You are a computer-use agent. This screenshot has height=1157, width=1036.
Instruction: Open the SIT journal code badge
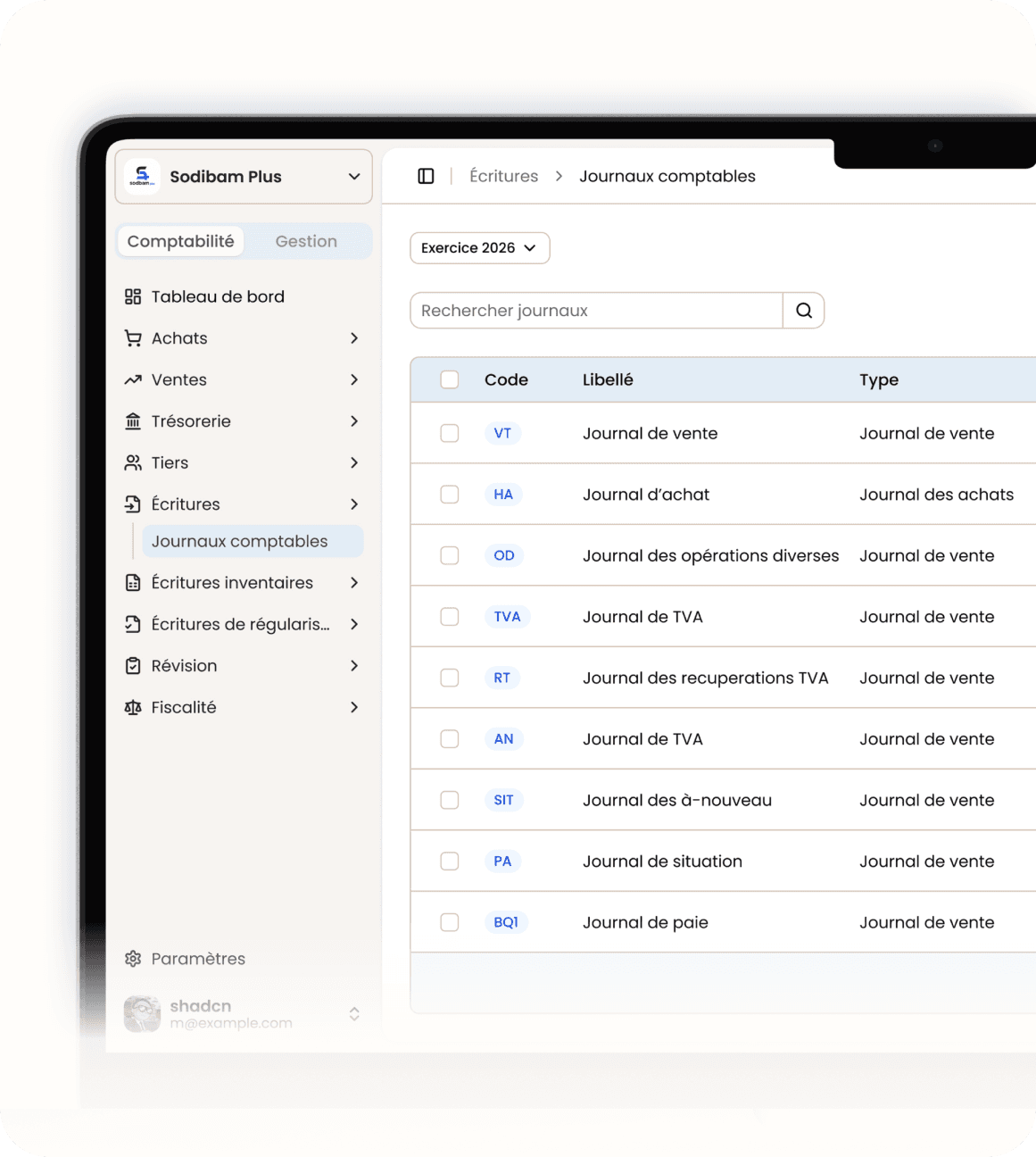[x=504, y=800]
